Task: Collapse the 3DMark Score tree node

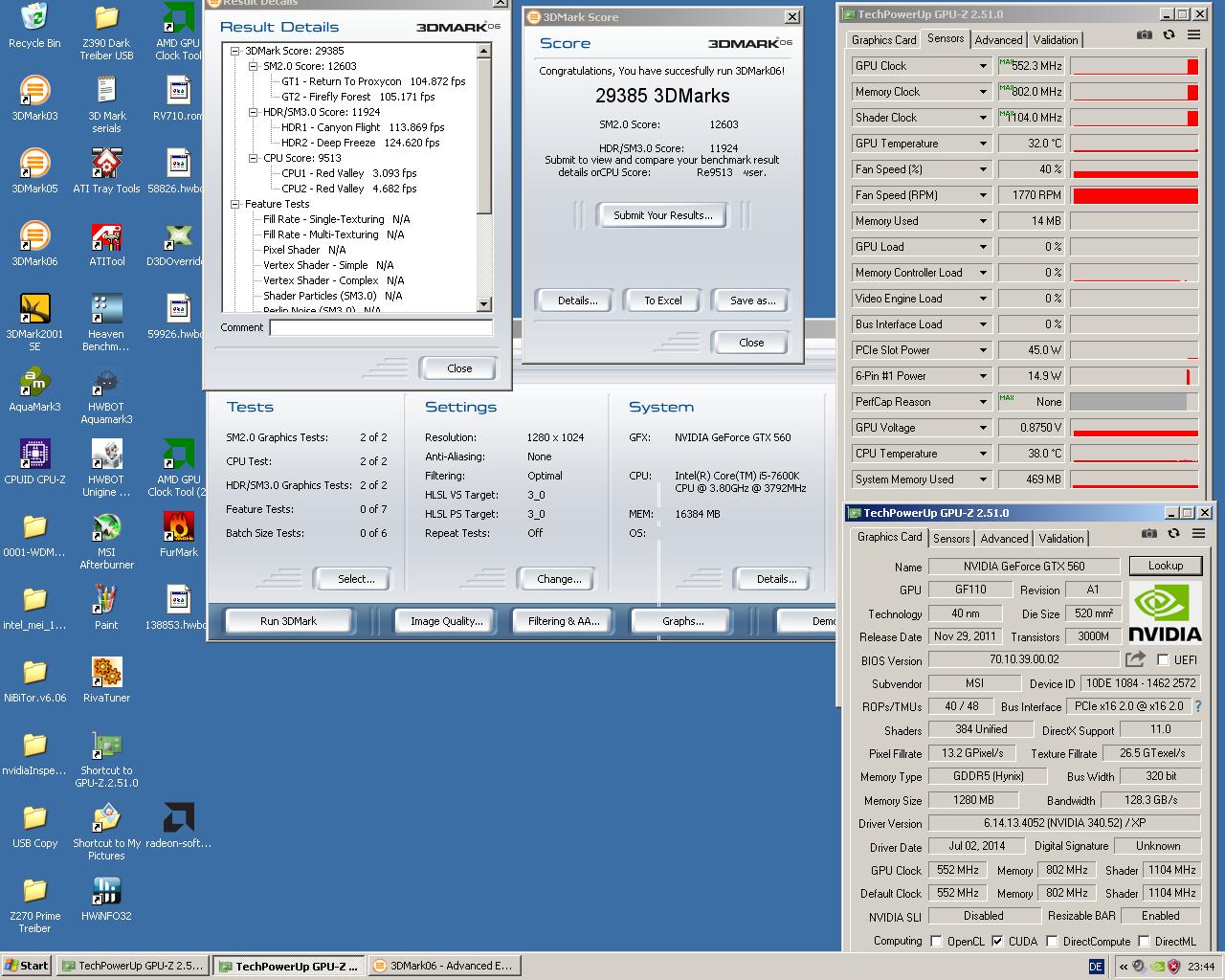Action: coord(235,51)
